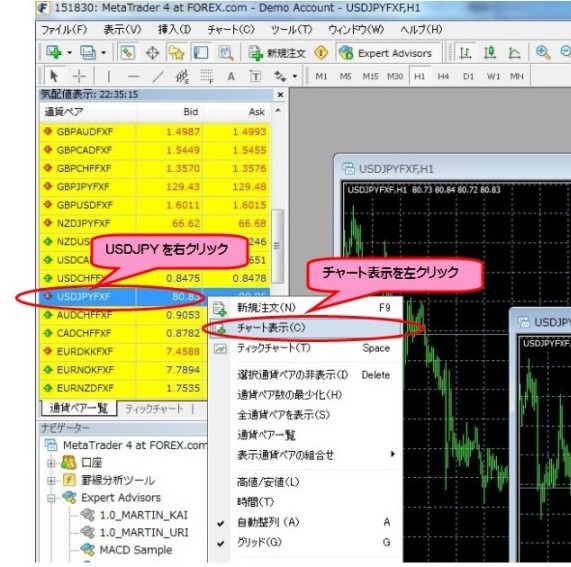Select the crosshair tool
Image resolution: width=571 pixels, height=567 pixels.
[79, 76]
